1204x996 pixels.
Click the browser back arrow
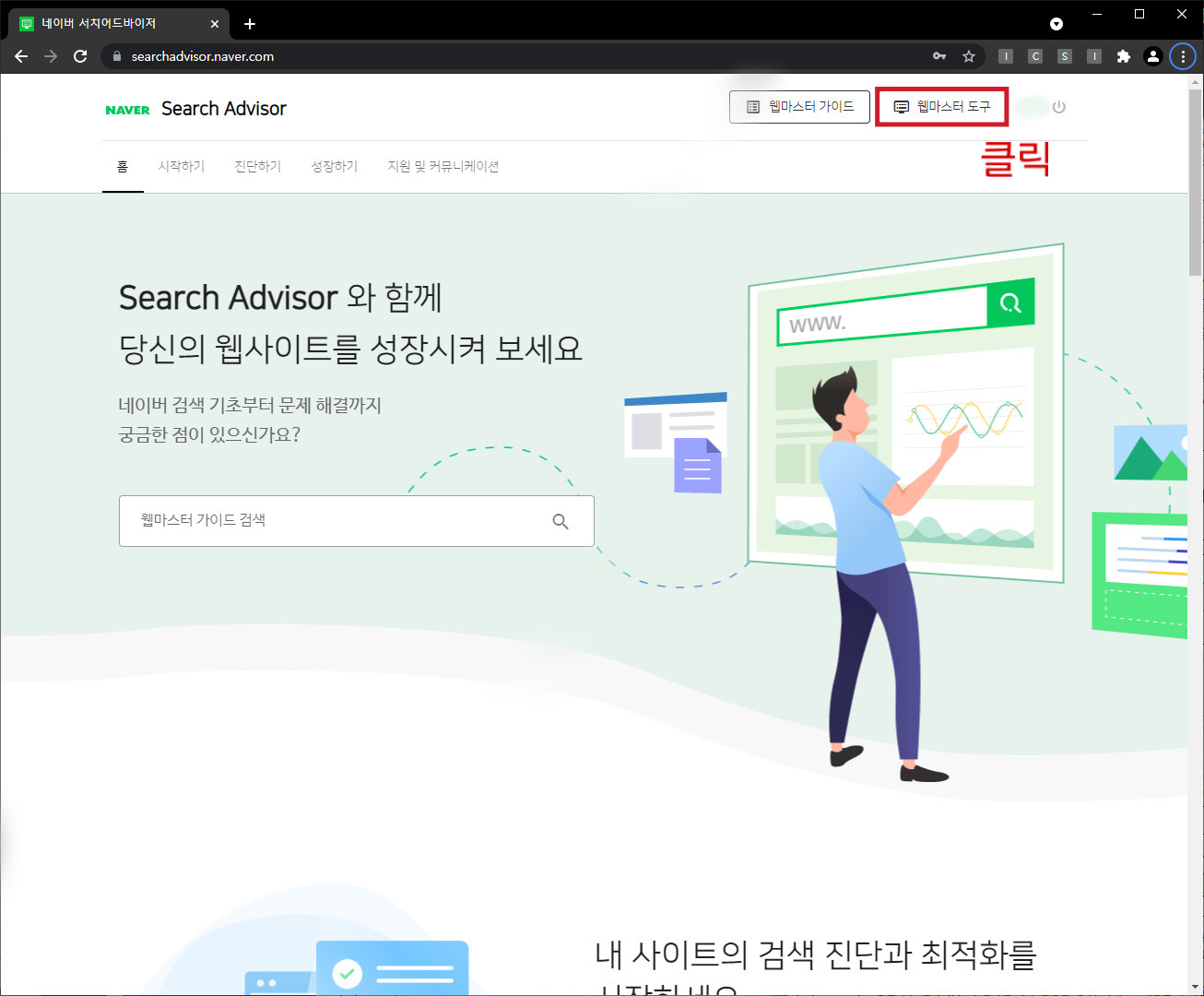click(21, 56)
